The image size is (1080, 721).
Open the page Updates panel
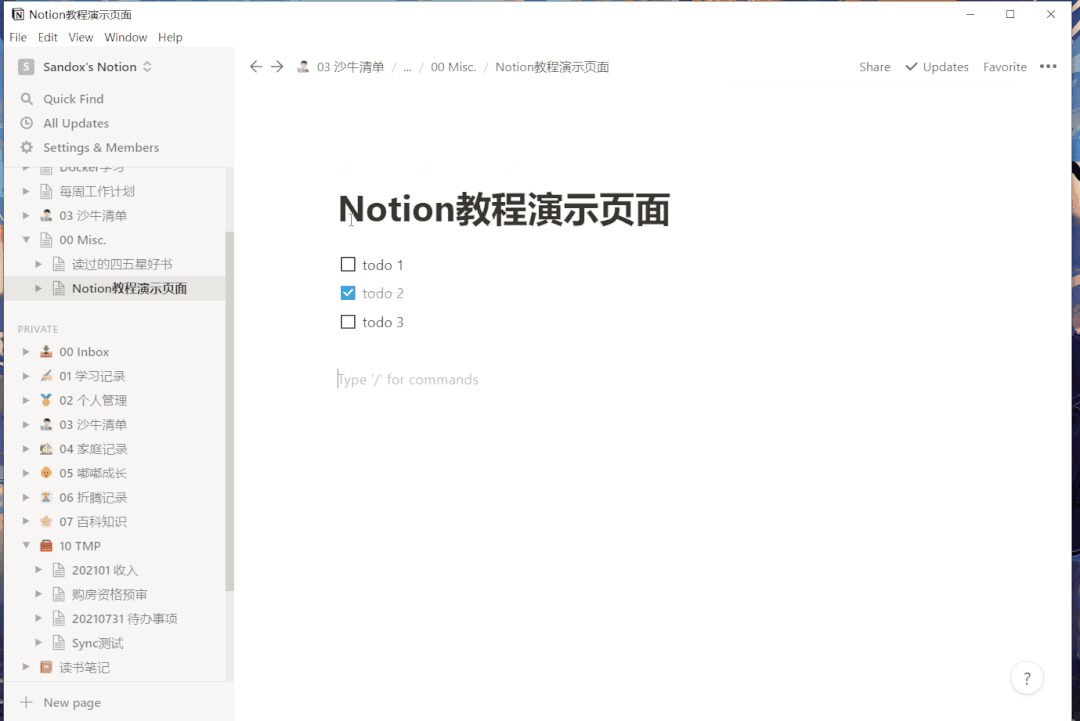click(937, 67)
